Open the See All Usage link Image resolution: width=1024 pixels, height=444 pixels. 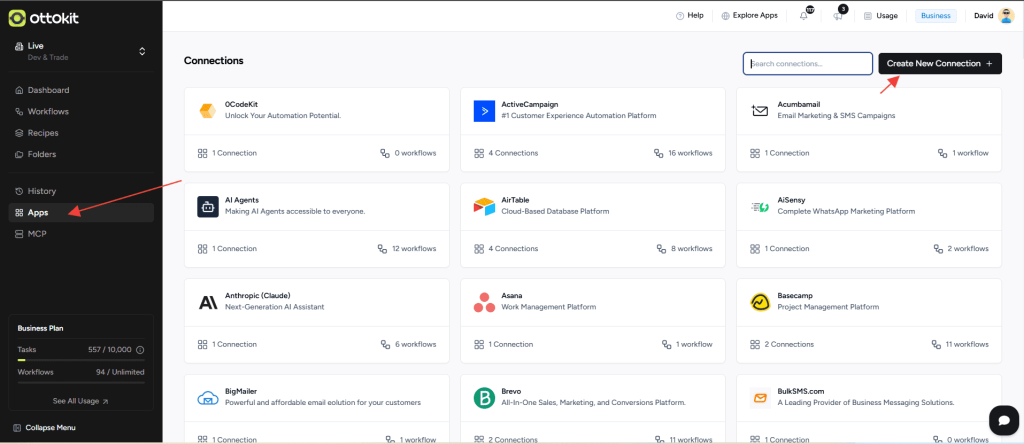(80, 401)
